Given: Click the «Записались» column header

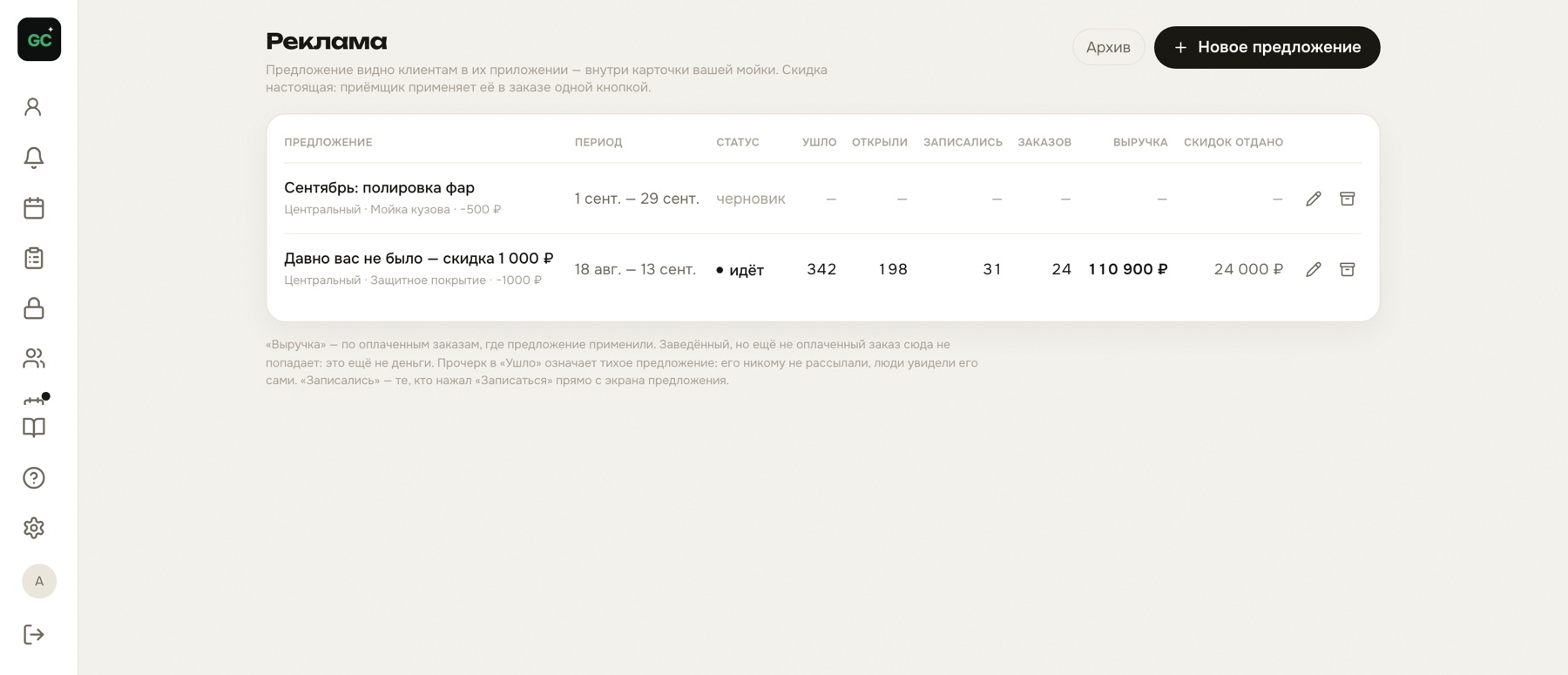Looking at the screenshot, I should coord(963,142).
